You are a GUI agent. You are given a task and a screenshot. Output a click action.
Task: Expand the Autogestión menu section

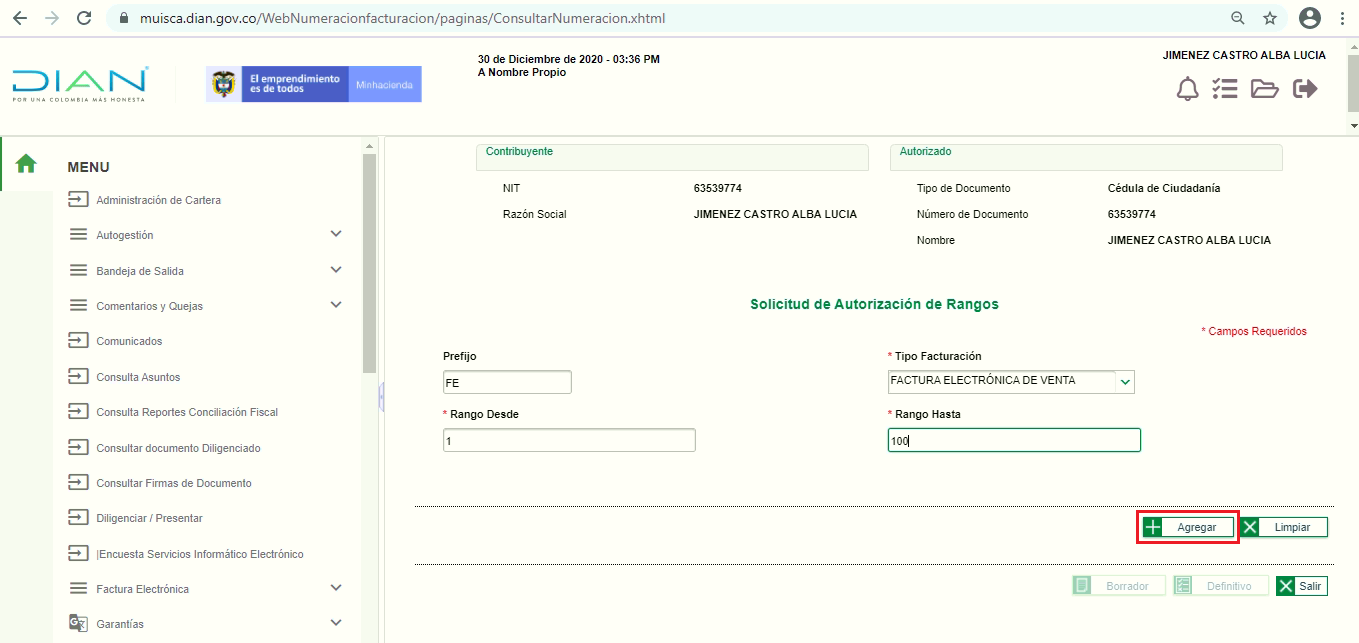pyautogui.click(x=336, y=234)
